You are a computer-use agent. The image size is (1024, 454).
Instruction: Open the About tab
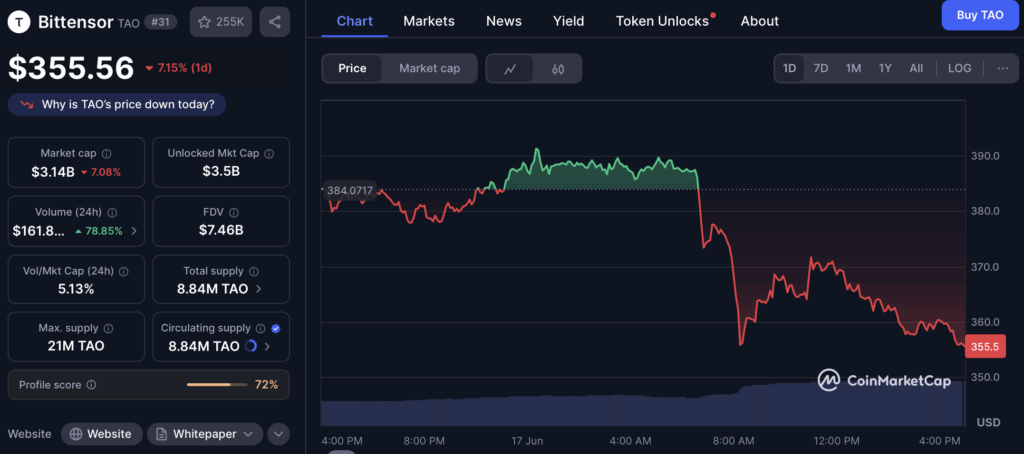[x=760, y=21]
